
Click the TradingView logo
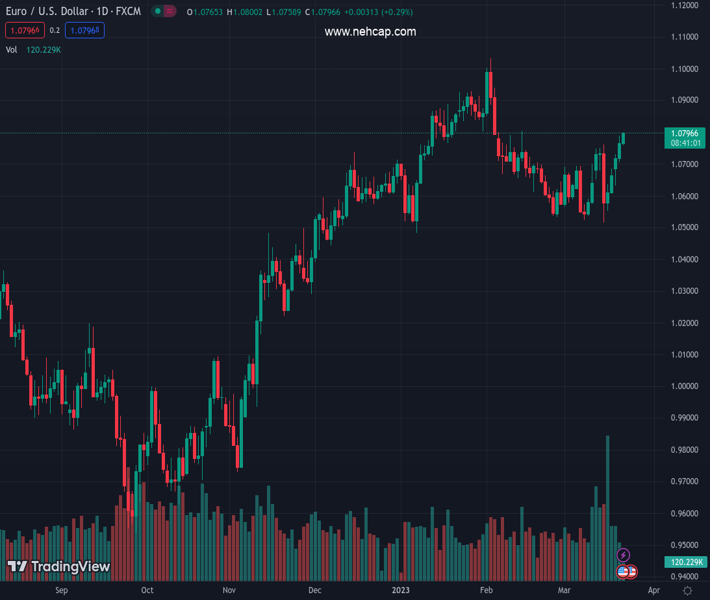(58, 567)
